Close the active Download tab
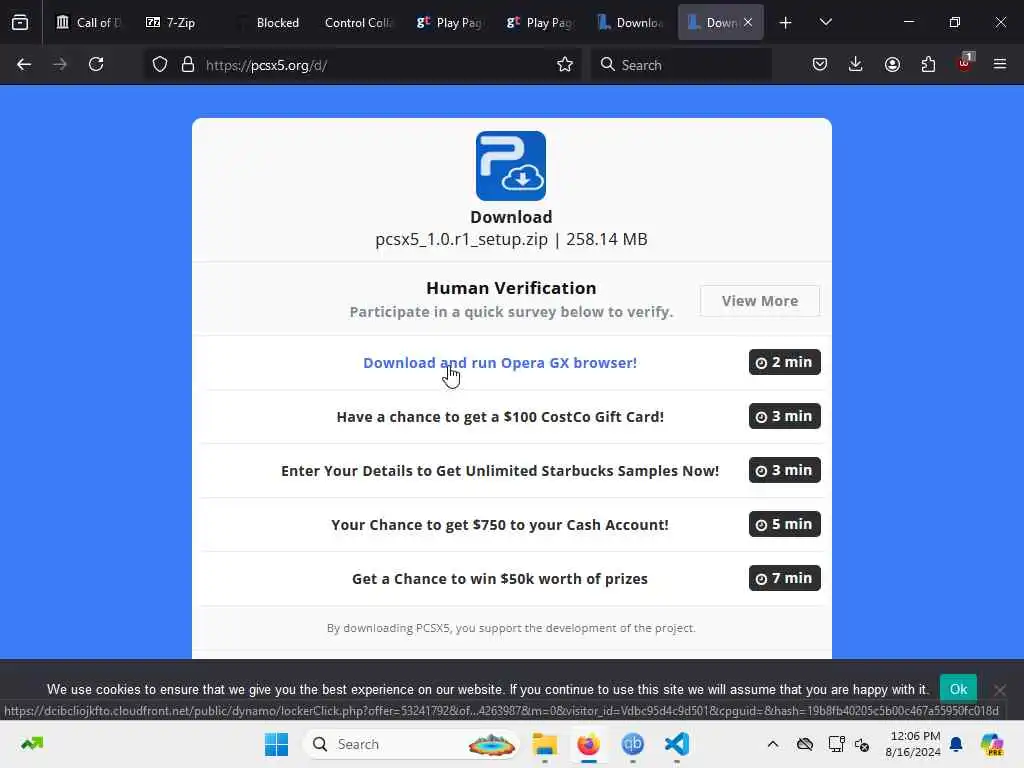Screen dimensions: 1024x768 click(748, 22)
